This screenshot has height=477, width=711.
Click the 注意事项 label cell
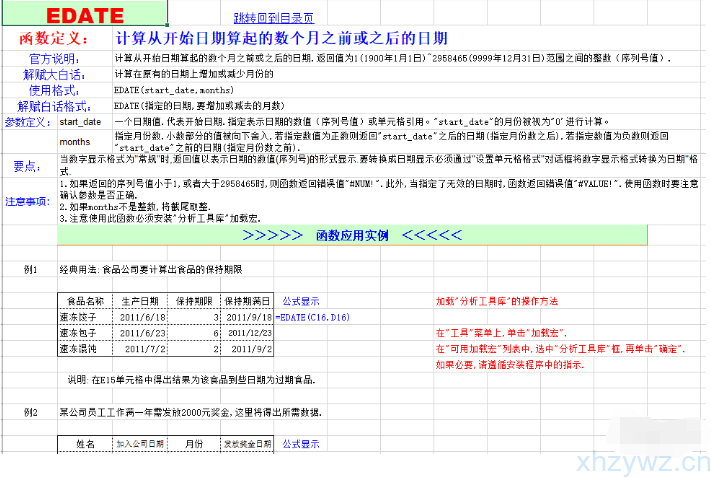point(28,201)
